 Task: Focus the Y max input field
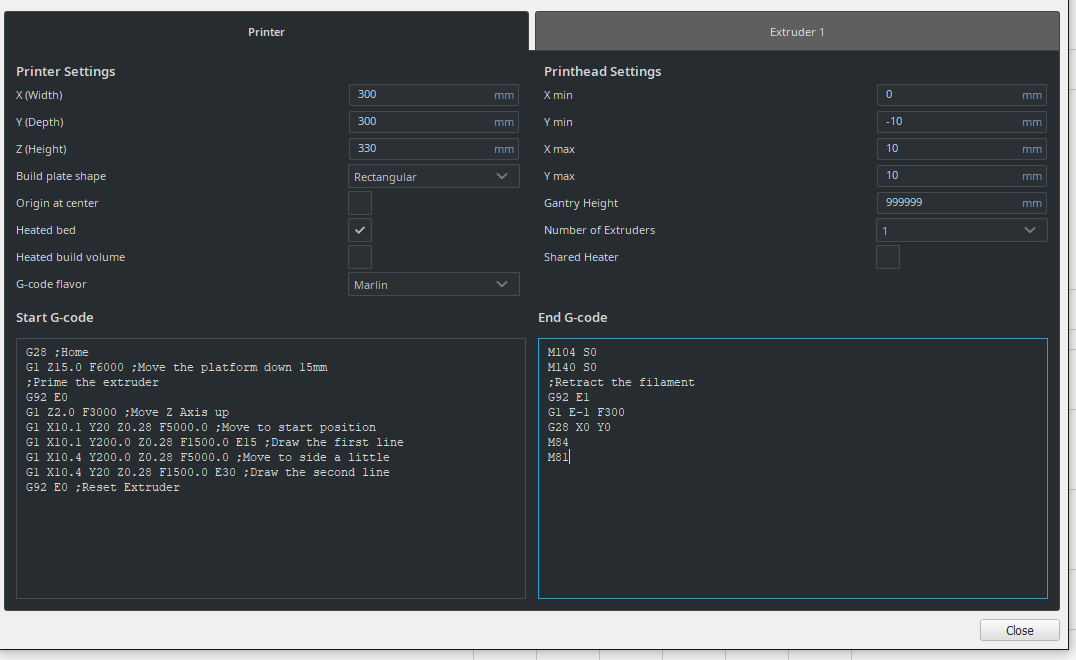pyautogui.click(x=961, y=176)
